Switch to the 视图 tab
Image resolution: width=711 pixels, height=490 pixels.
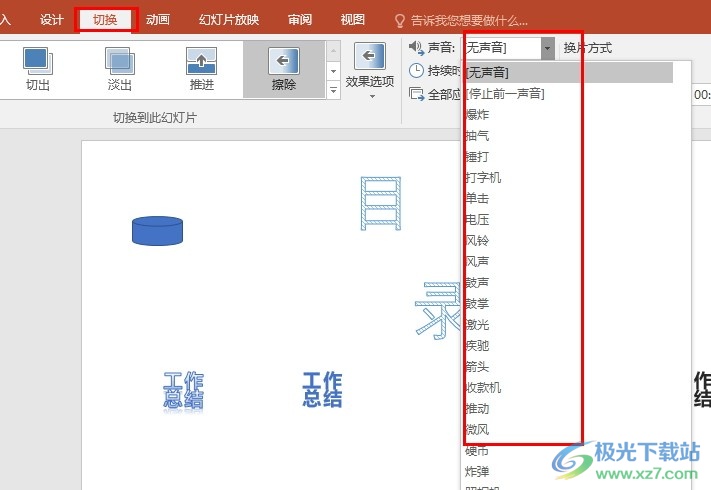tap(353, 19)
